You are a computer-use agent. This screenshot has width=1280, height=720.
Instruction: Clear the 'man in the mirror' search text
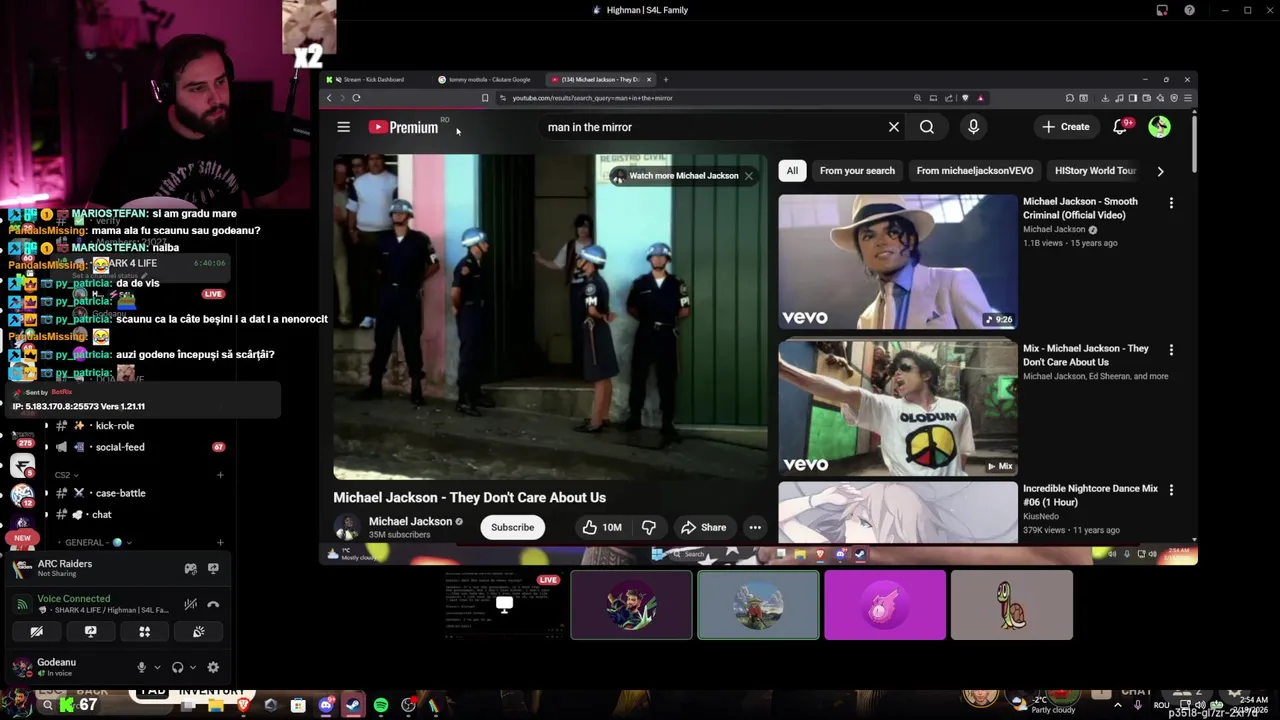tap(894, 127)
